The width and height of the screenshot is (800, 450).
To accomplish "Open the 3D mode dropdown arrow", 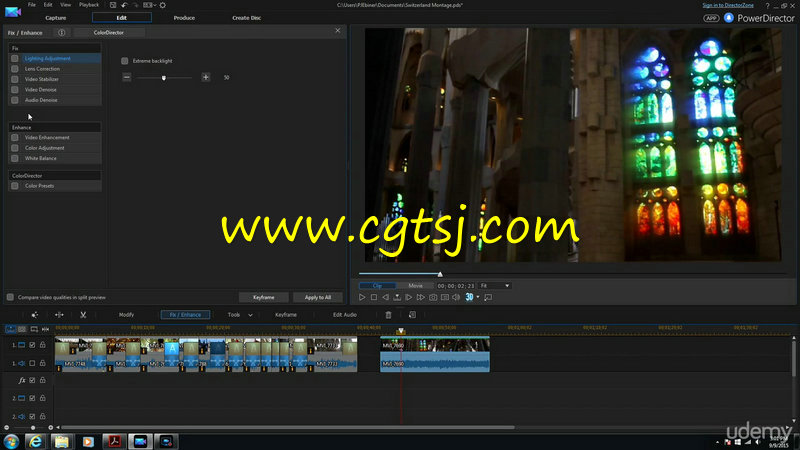I will pos(478,297).
